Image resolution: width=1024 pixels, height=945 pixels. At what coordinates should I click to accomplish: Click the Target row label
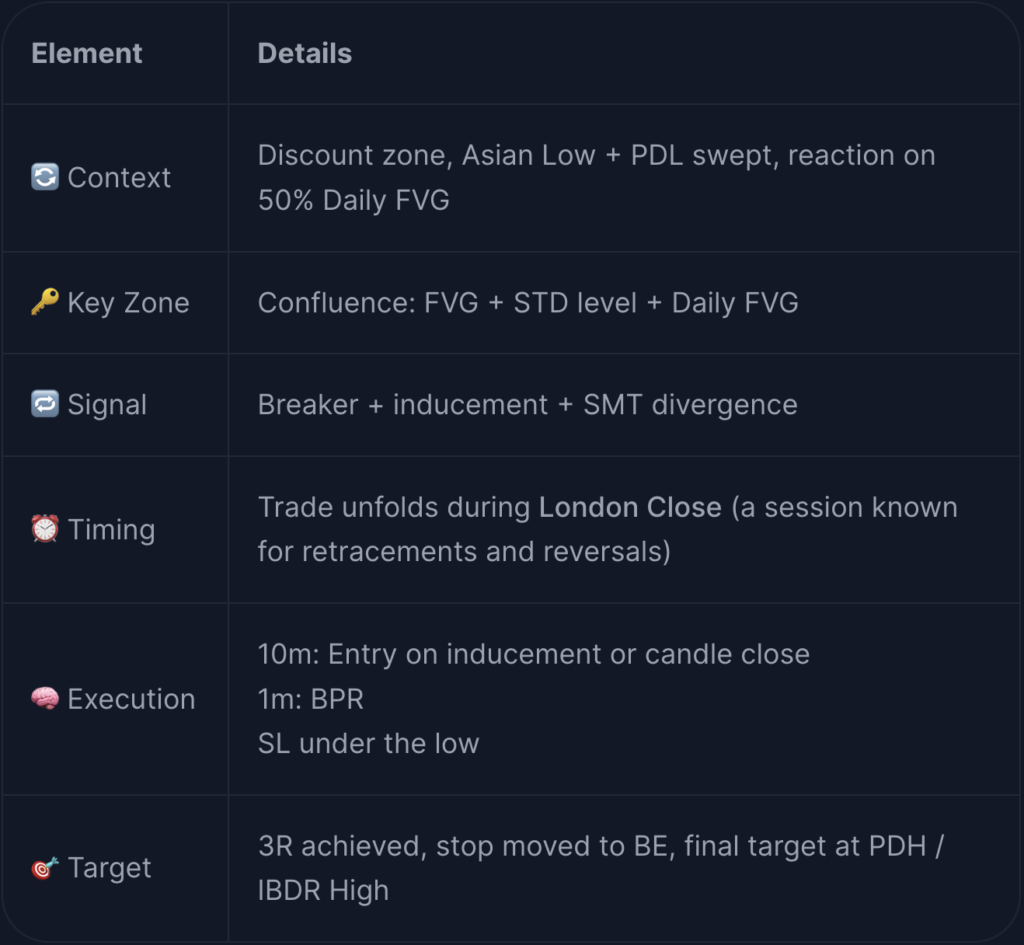[x=110, y=869]
